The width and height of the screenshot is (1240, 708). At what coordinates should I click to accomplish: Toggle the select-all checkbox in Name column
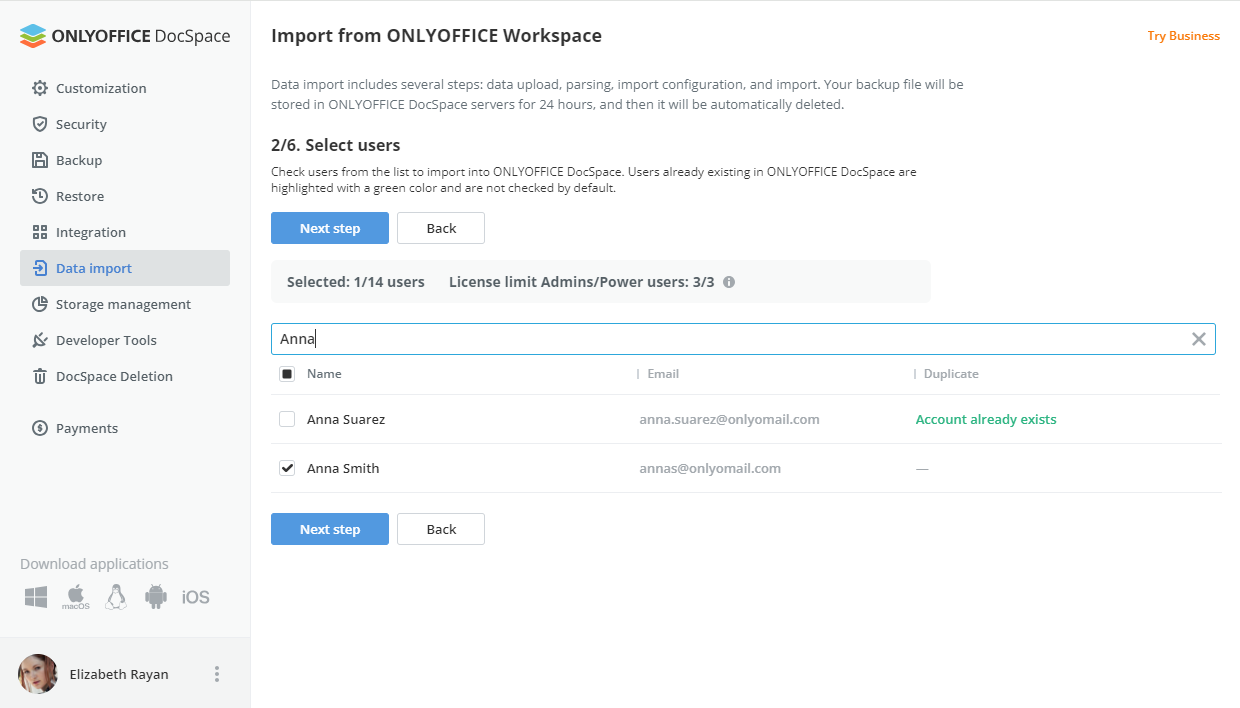tap(286, 373)
